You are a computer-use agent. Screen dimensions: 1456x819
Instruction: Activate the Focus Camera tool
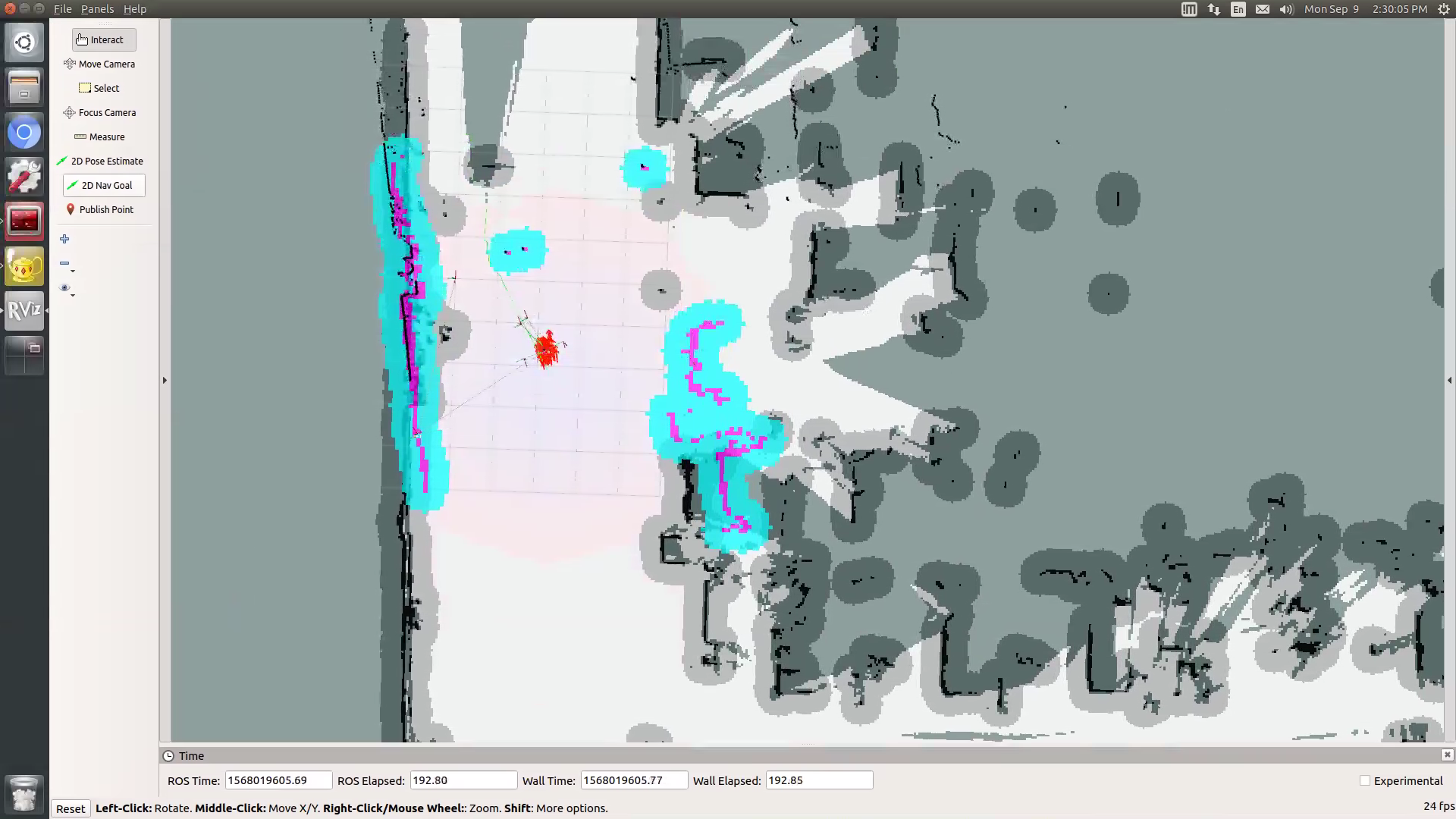click(x=100, y=112)
